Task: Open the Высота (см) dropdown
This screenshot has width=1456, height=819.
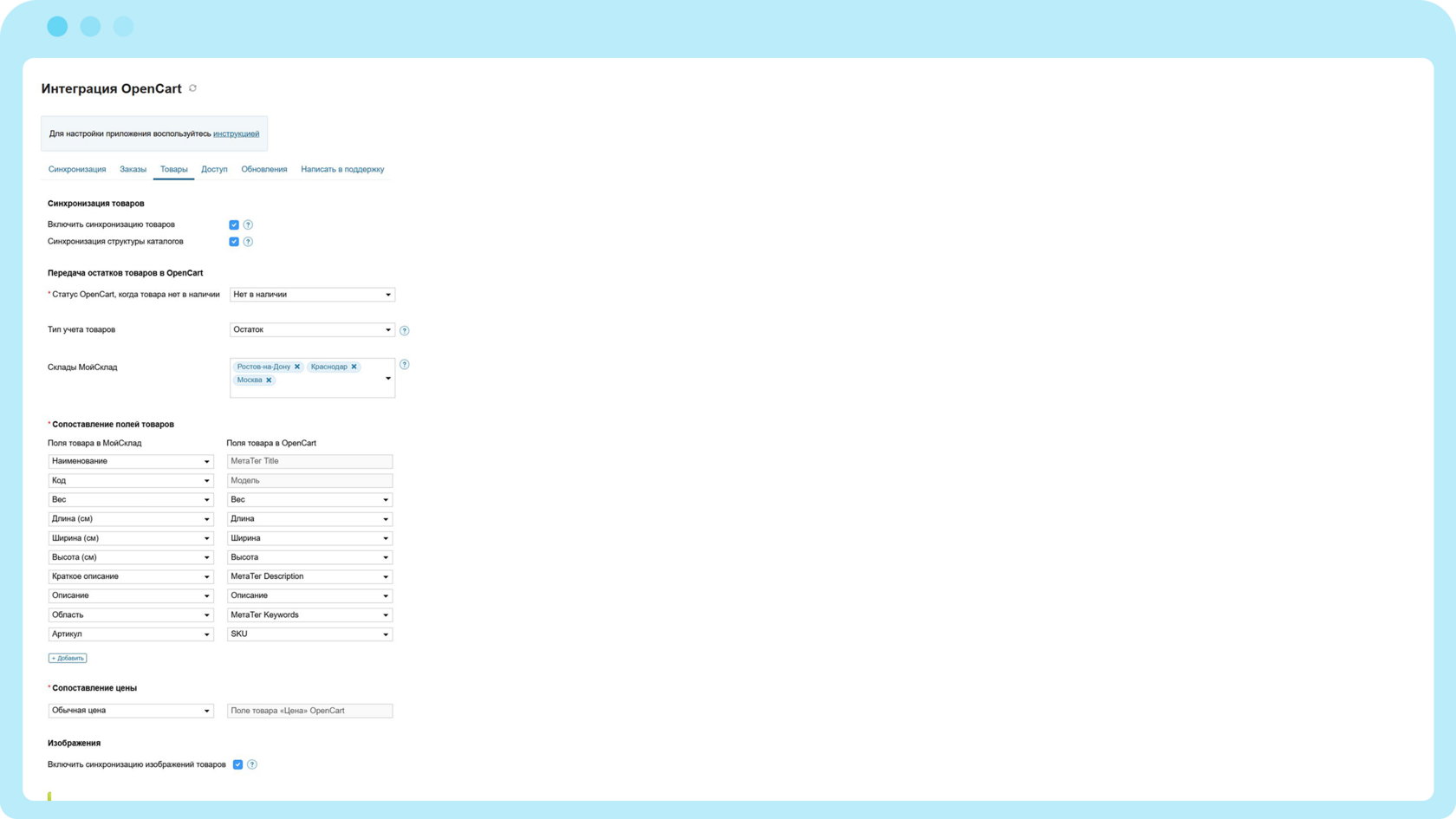Action: [131, 557]
